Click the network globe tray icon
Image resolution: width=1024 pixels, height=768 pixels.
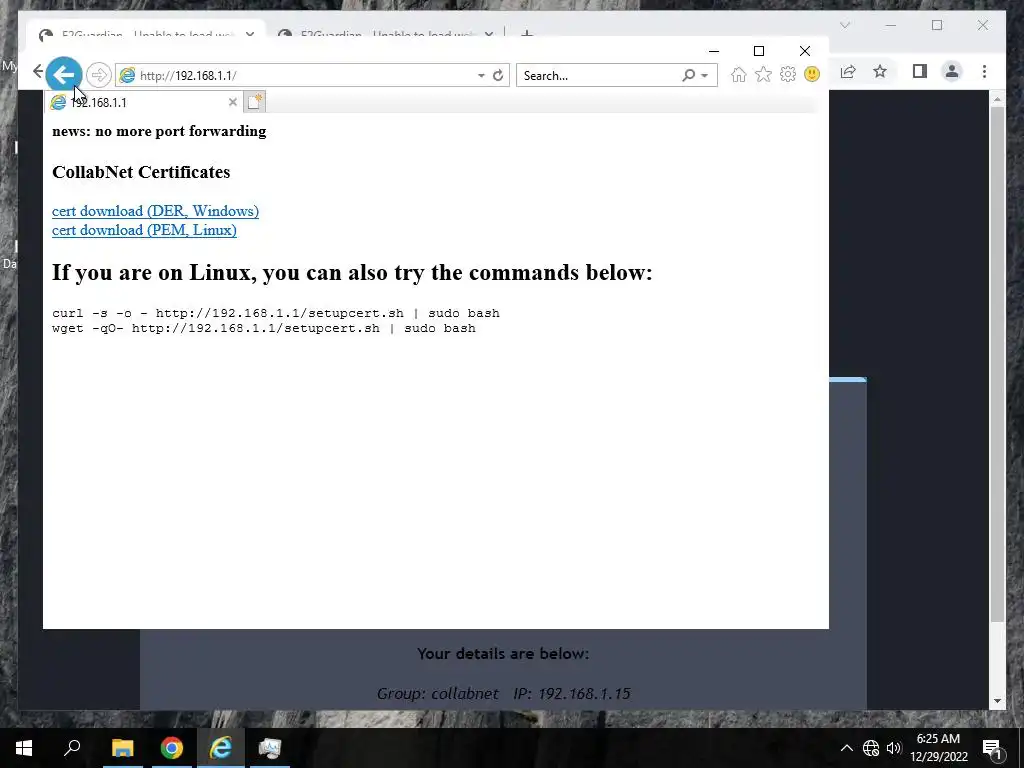click(x=871, y=748)
